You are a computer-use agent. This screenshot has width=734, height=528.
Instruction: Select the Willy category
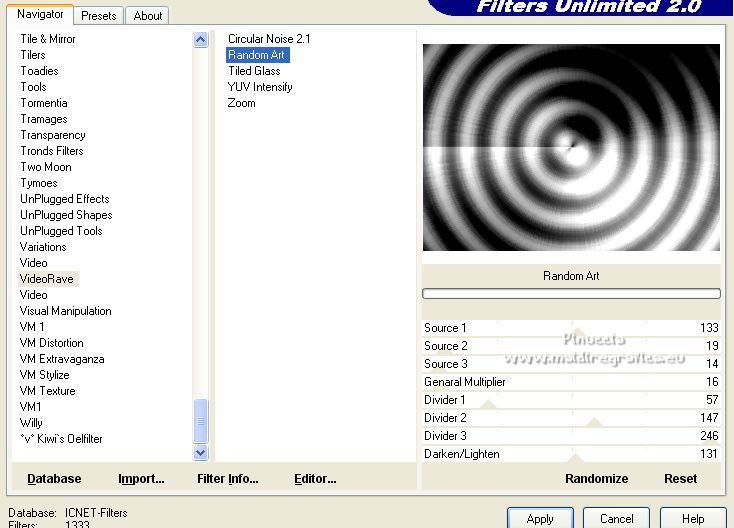click(x=31, y=423)
